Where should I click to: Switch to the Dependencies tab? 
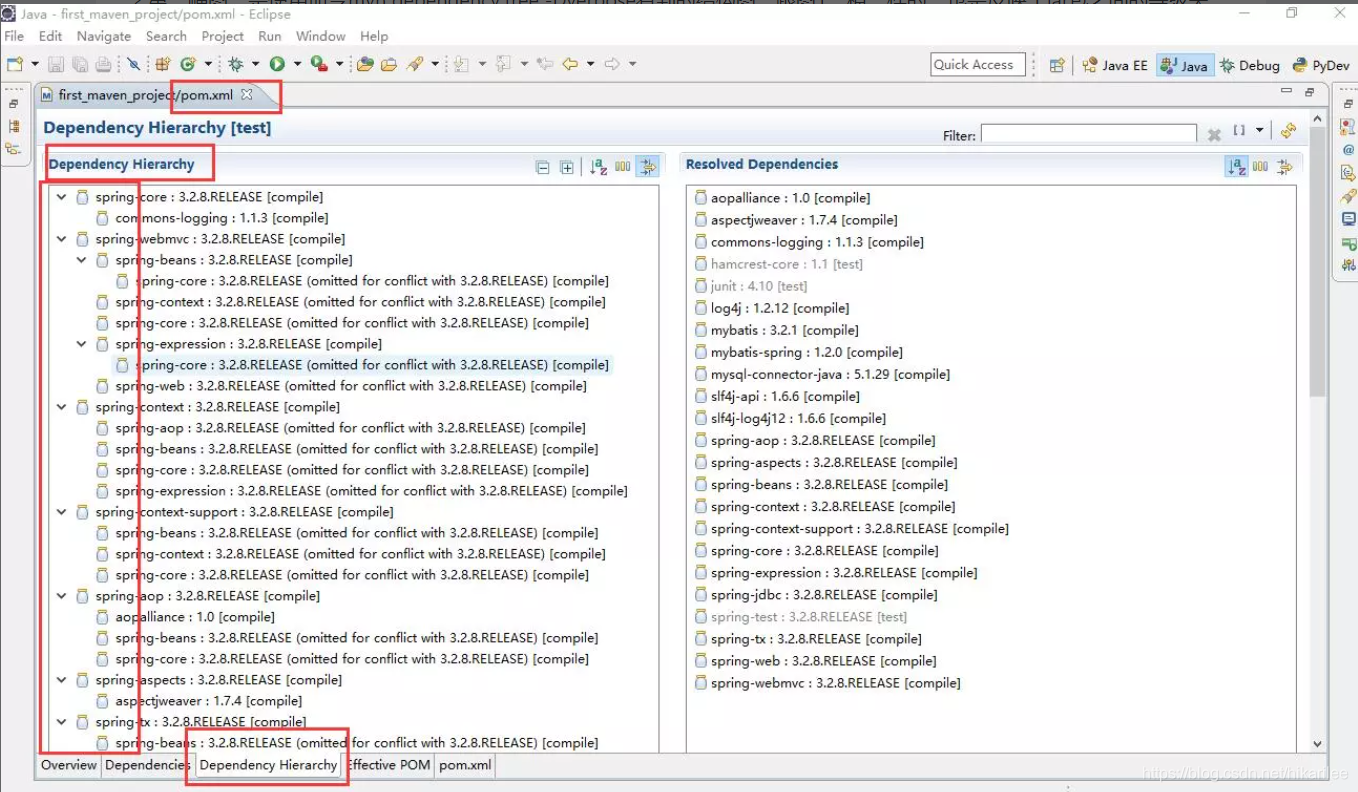(x=146, y=765)
